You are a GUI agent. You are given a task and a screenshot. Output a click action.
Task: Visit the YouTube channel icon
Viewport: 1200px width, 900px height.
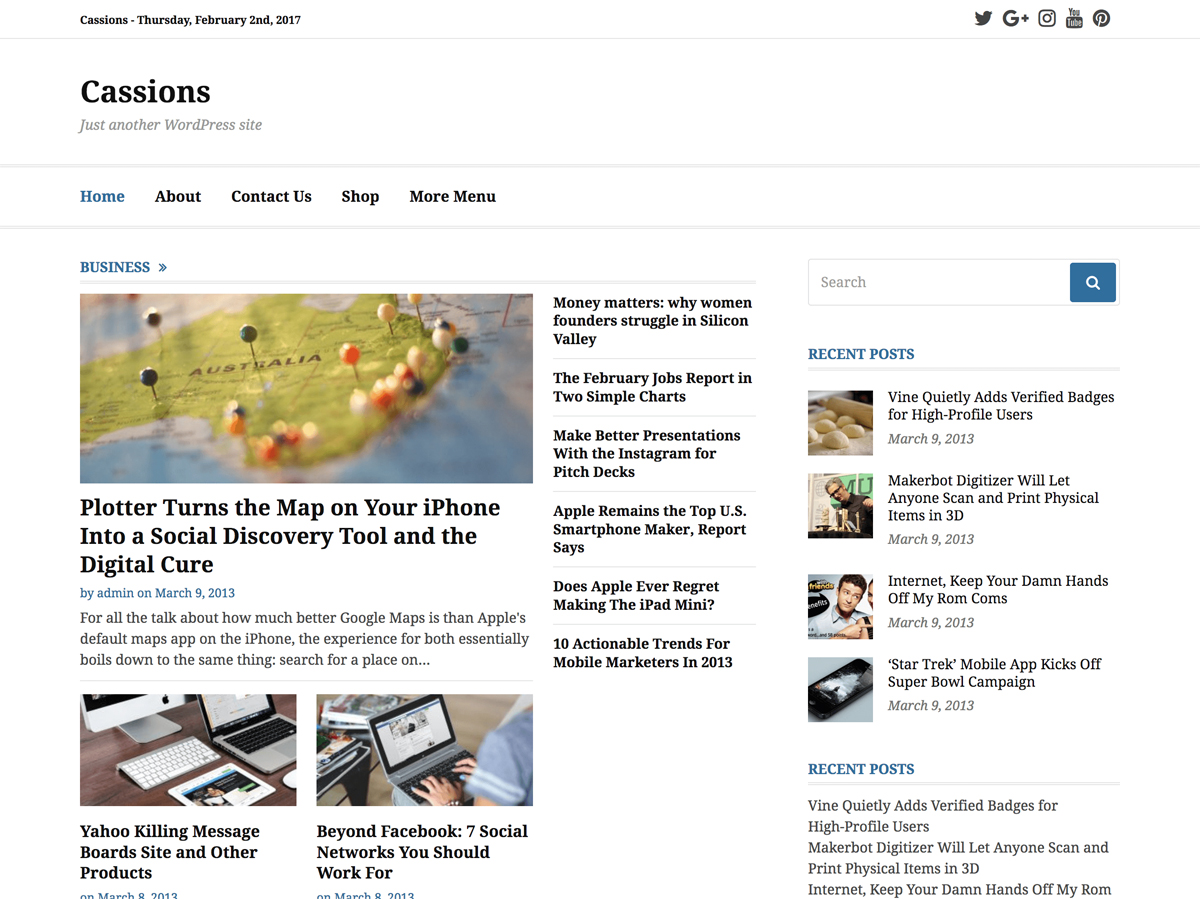[1073, 18]
